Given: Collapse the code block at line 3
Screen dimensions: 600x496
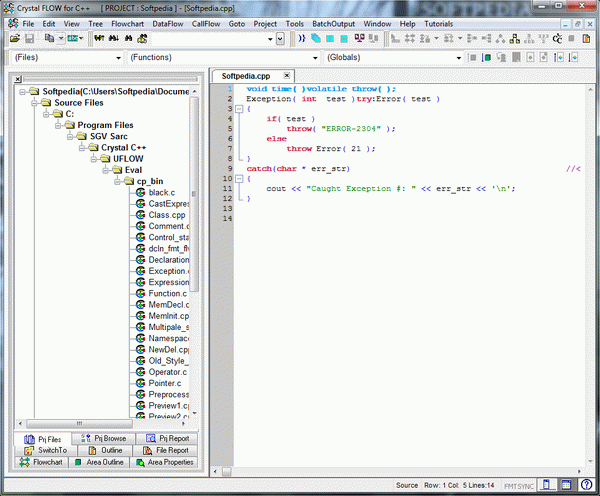Looking at the screenshot, I should pyautogui.click(x=239, y=109).
